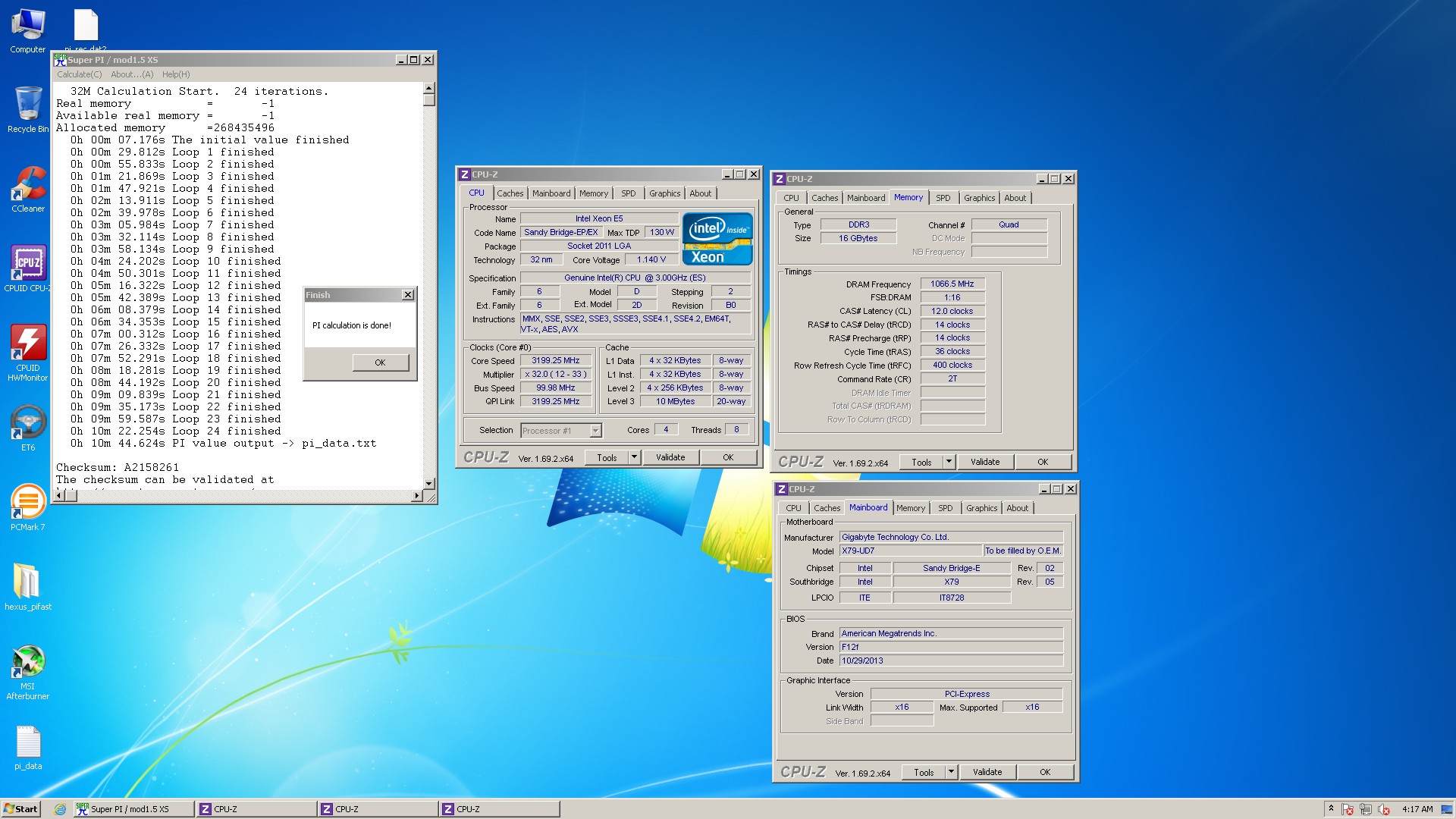Open the Computer desktop icon
1456x819 pixels.
point(27,30)
